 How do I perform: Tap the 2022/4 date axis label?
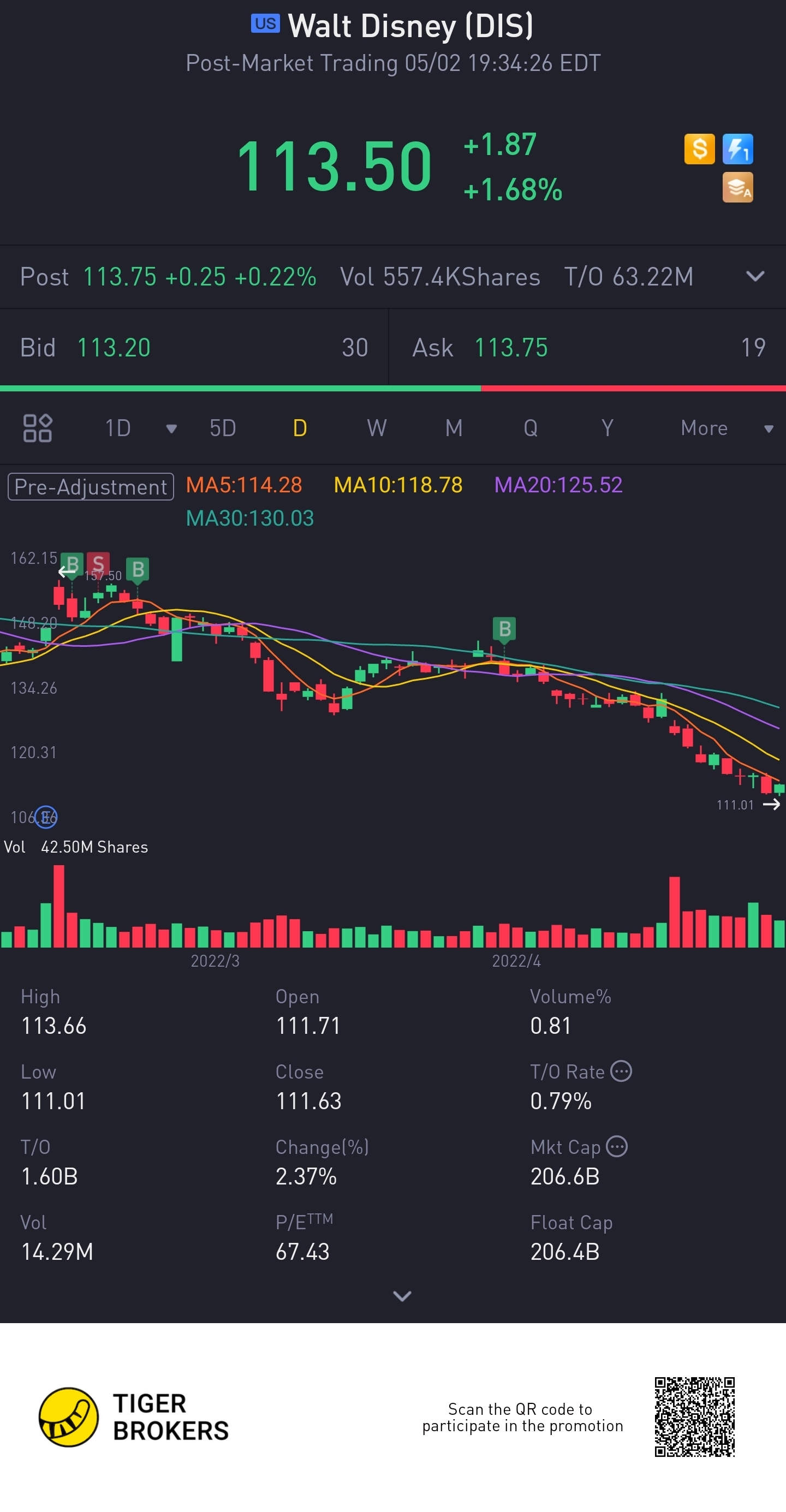(516, 961)
